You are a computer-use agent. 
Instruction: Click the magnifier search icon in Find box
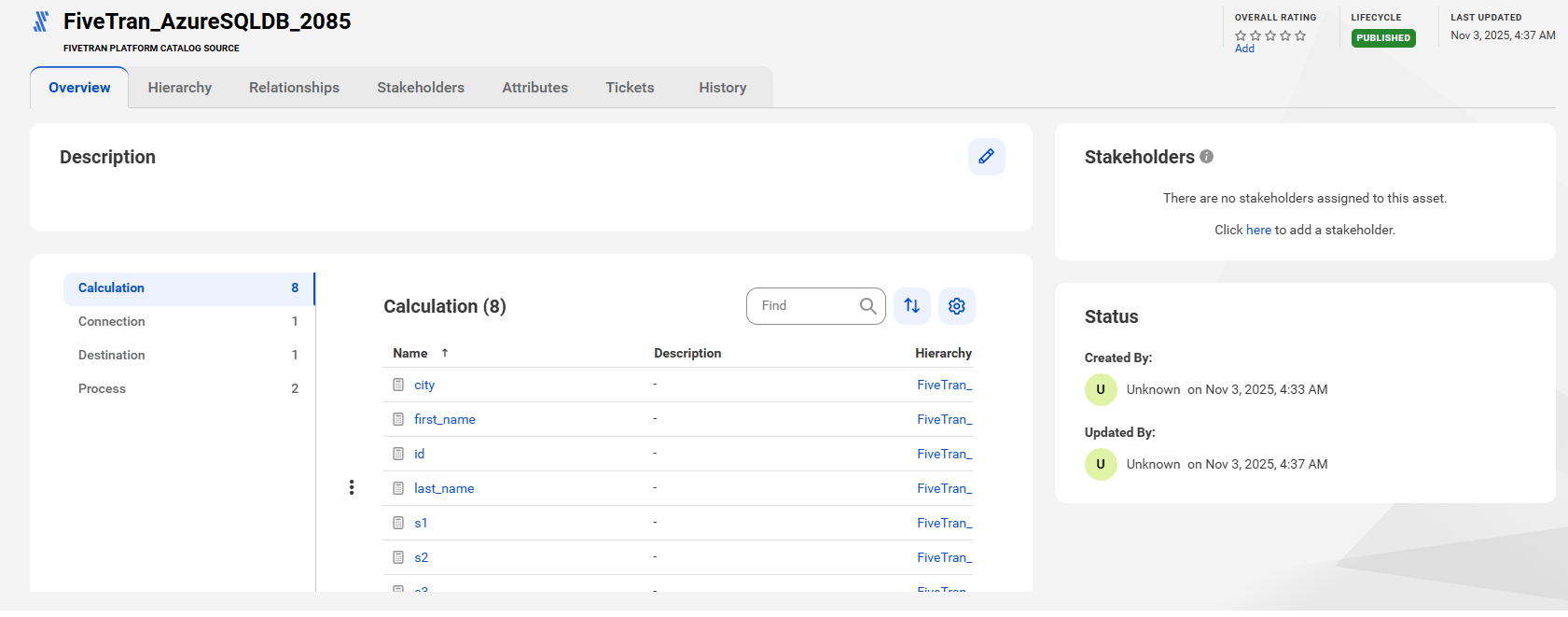click(x=867, y=305)
